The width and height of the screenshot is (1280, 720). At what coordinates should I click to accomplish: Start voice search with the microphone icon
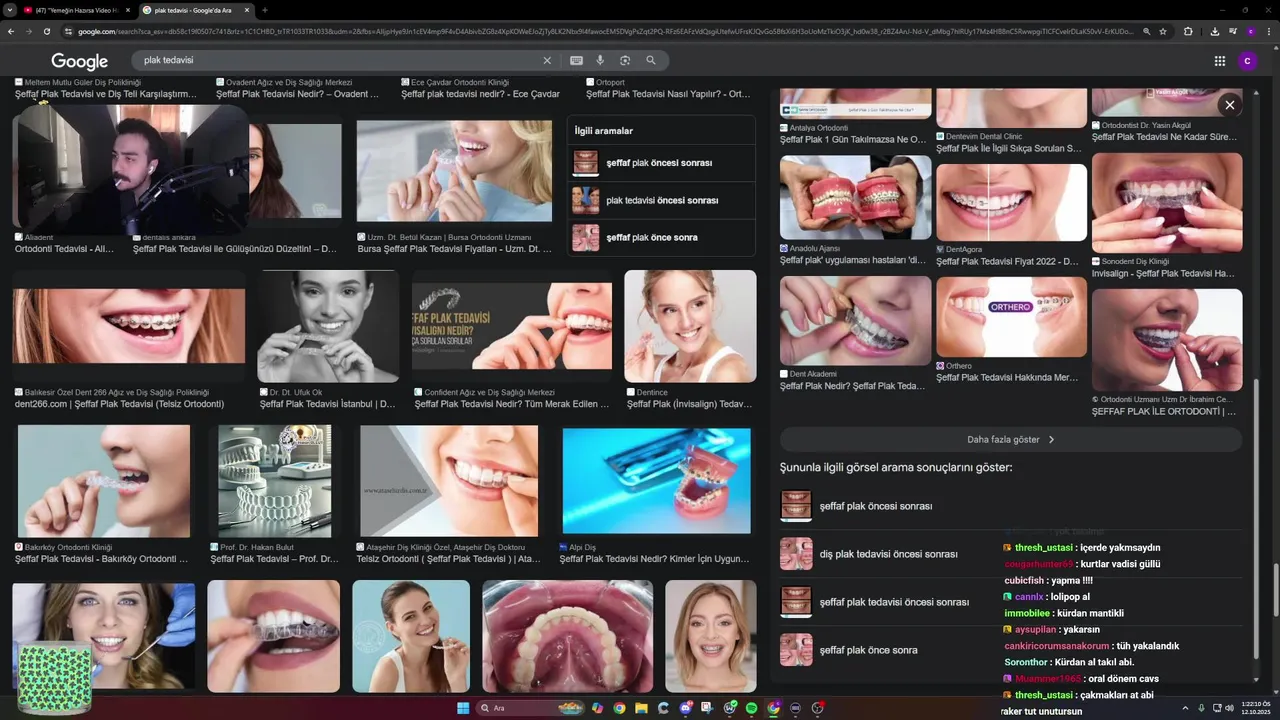click(x=600, y=60)
